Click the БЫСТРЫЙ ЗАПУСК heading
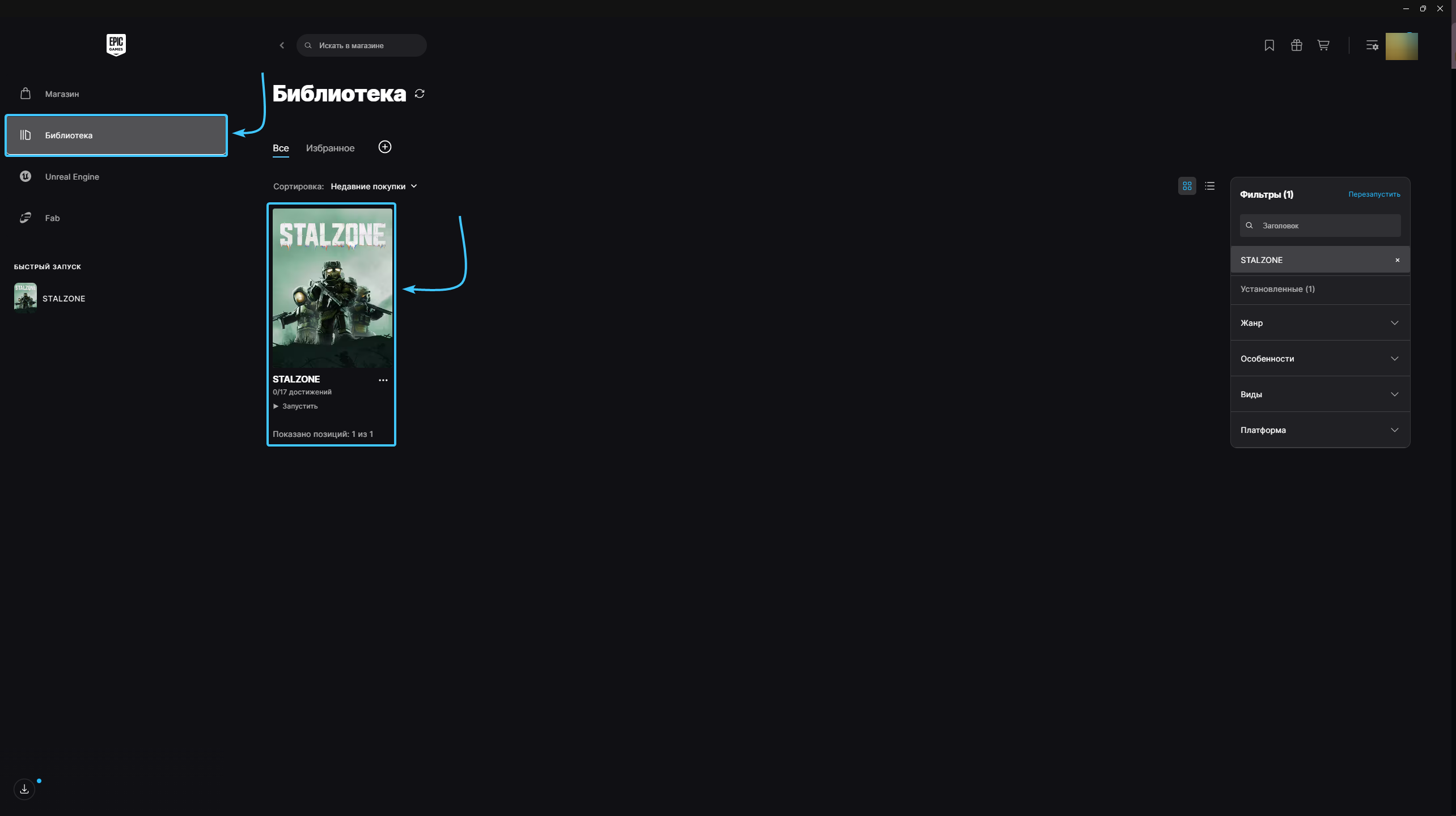1456x816 pixels. pyautogui.click(x=48, y=267)
